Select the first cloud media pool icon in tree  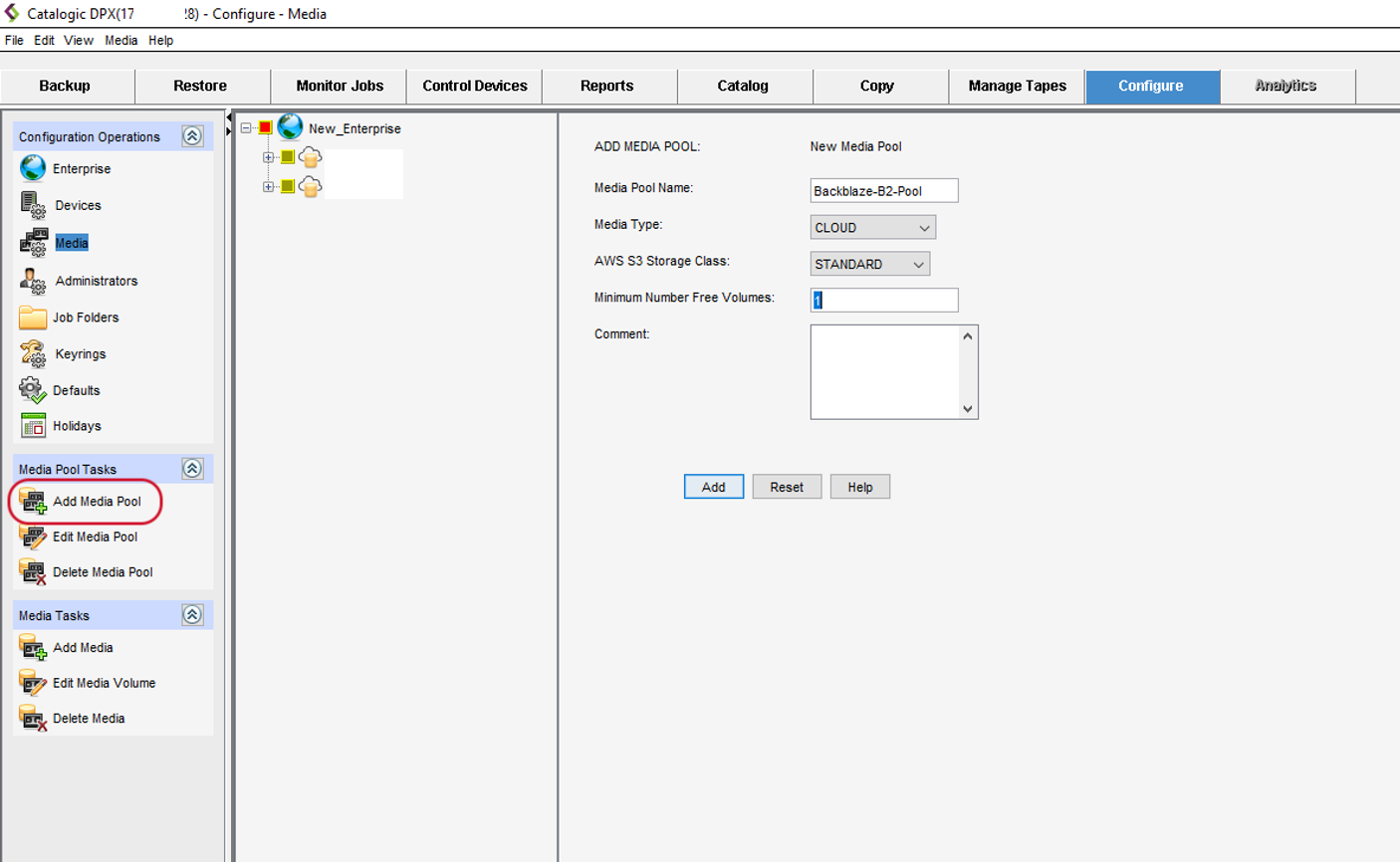point(310,157)
